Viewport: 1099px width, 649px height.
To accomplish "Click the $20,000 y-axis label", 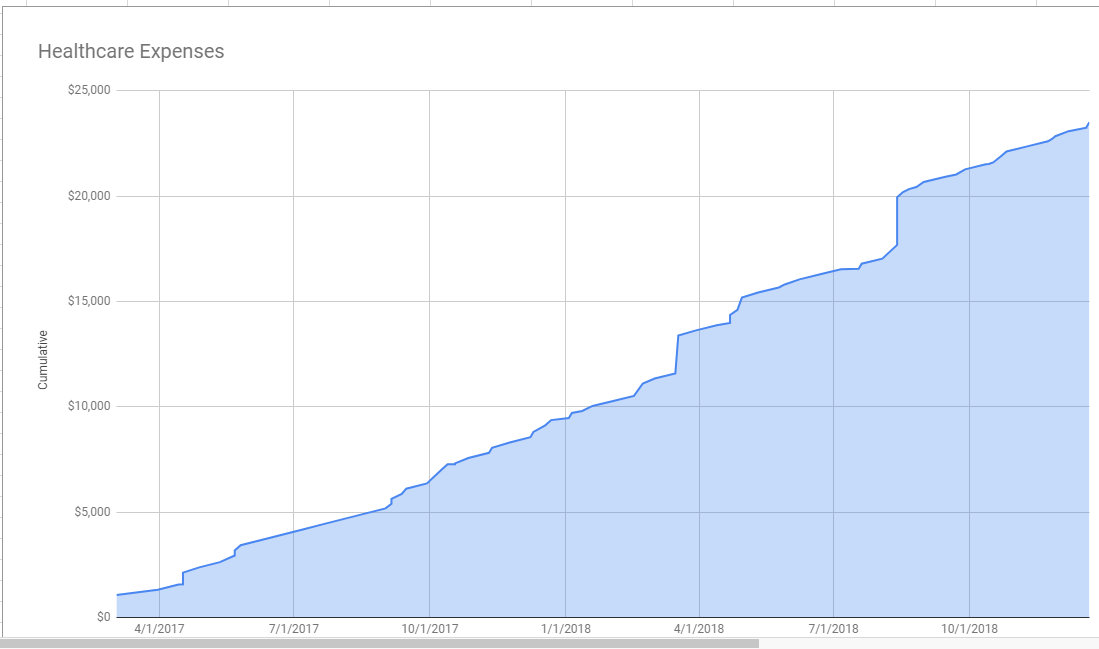I will pos(87,196).
